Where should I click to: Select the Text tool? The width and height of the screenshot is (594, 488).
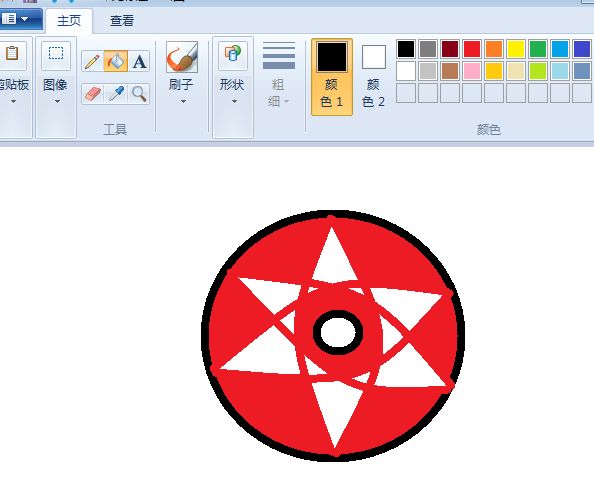[x=139, y=61]
